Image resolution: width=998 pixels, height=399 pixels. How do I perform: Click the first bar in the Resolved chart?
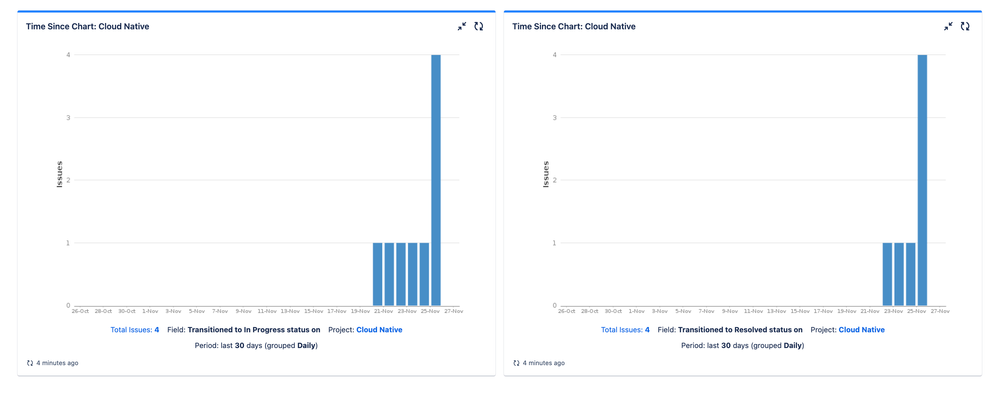[x=887, y=274]
